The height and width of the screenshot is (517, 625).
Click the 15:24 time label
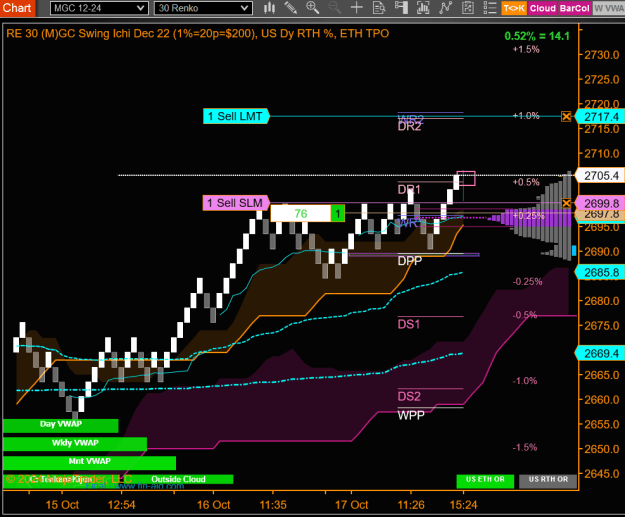[463, 505]
